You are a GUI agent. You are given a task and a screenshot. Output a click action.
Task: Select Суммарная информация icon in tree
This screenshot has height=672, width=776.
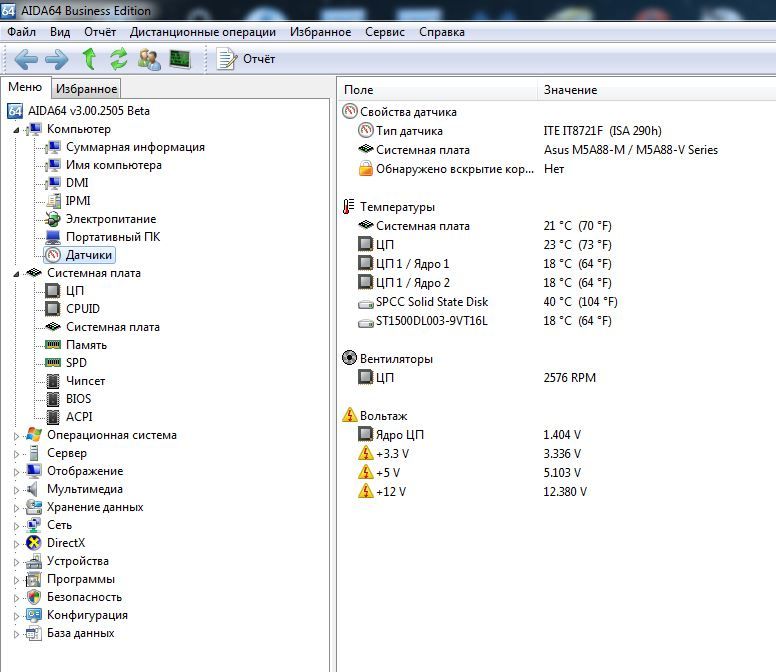(x=52, y=147)
